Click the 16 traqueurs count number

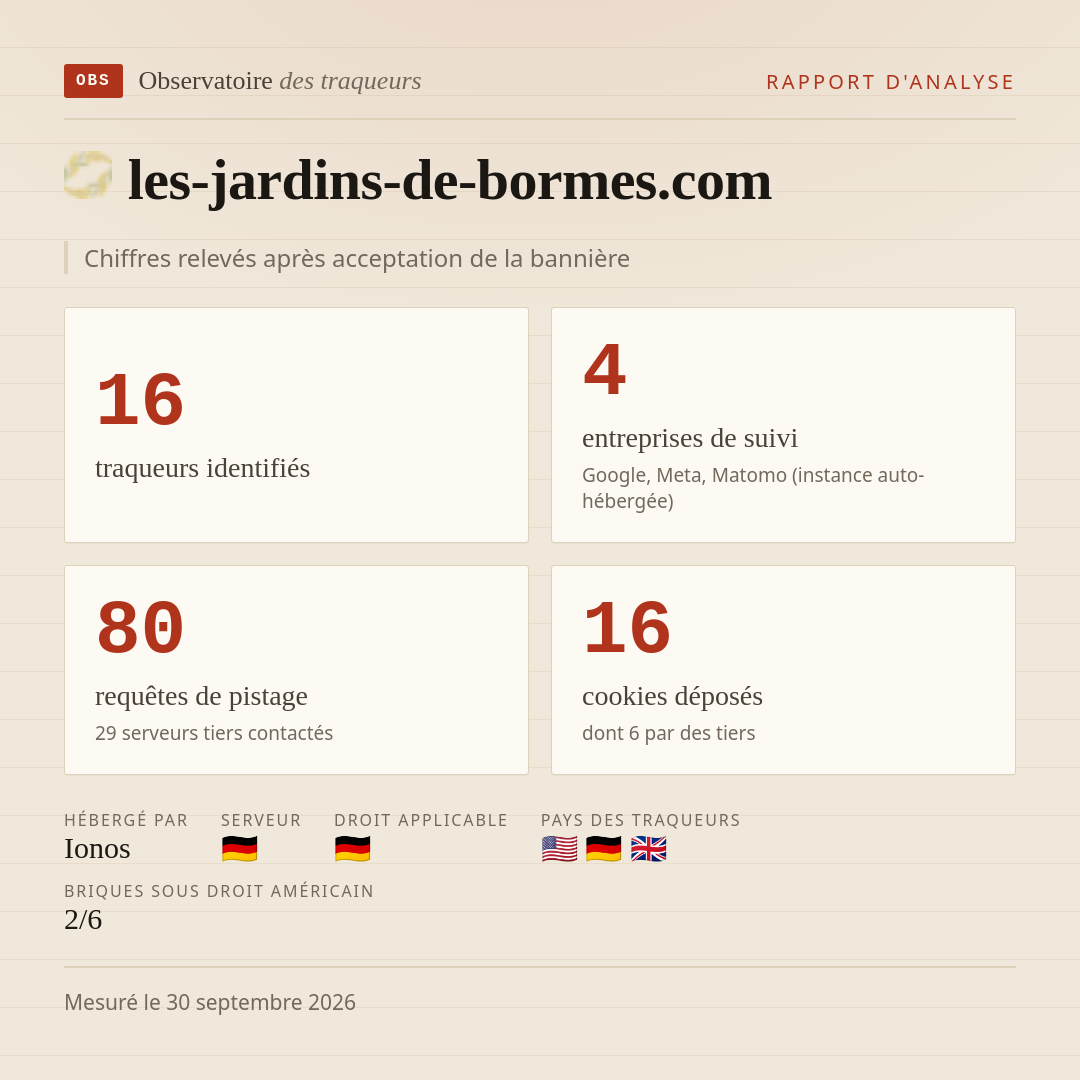[x=141, y=400]
